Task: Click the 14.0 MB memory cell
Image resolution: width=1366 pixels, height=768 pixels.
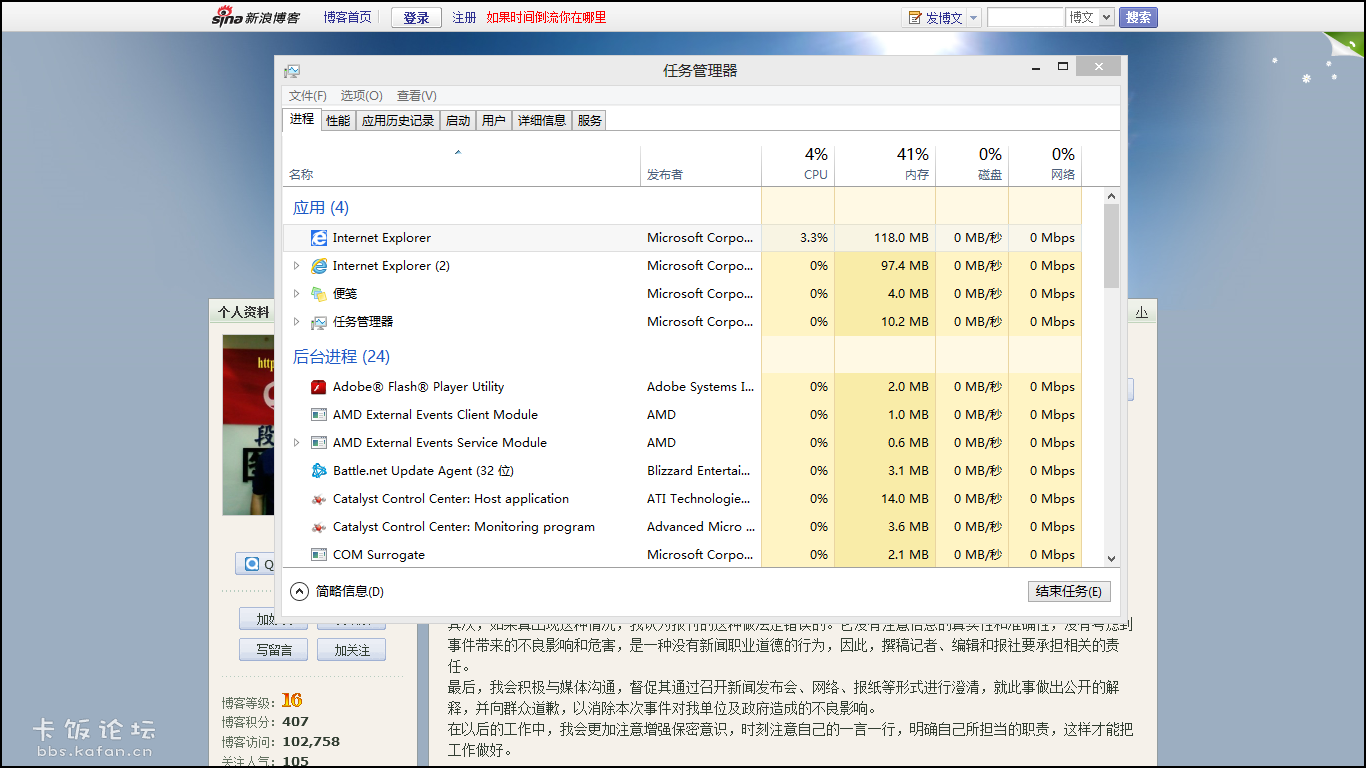Action: pos(885,499)
